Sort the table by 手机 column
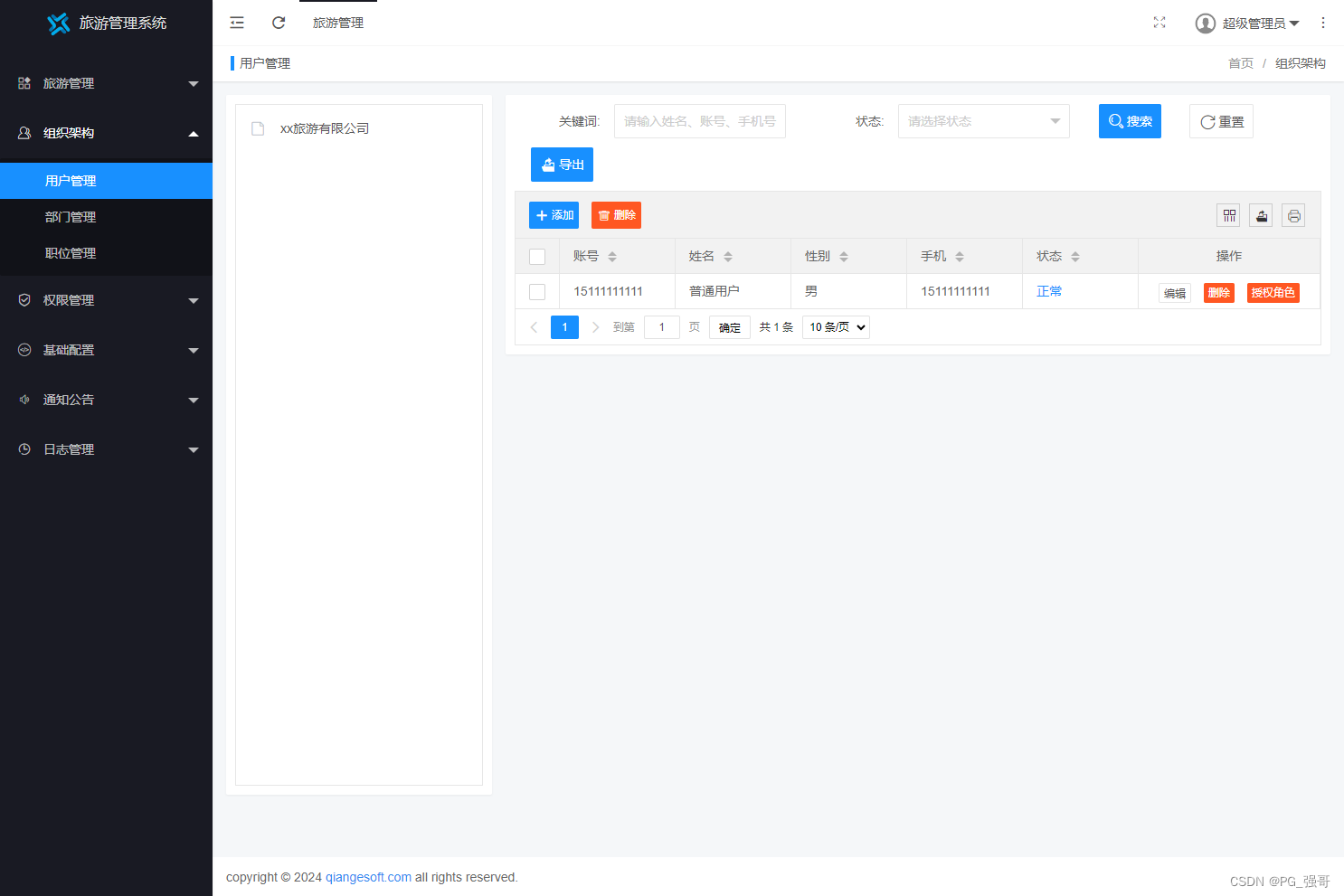The image size is (1344, 896). tap(960, 257)
